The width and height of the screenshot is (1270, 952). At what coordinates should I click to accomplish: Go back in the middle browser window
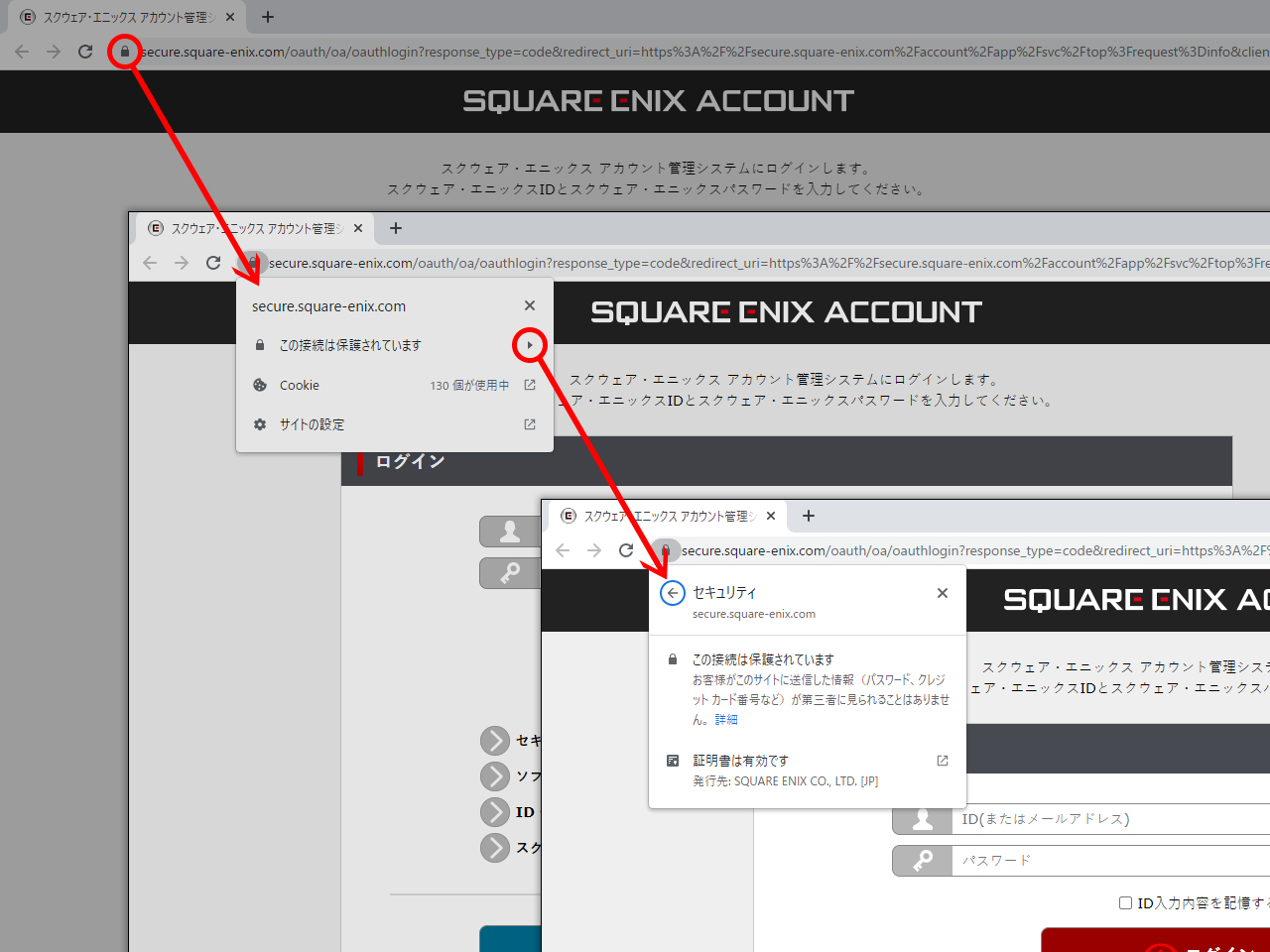(x=150, y=263)
